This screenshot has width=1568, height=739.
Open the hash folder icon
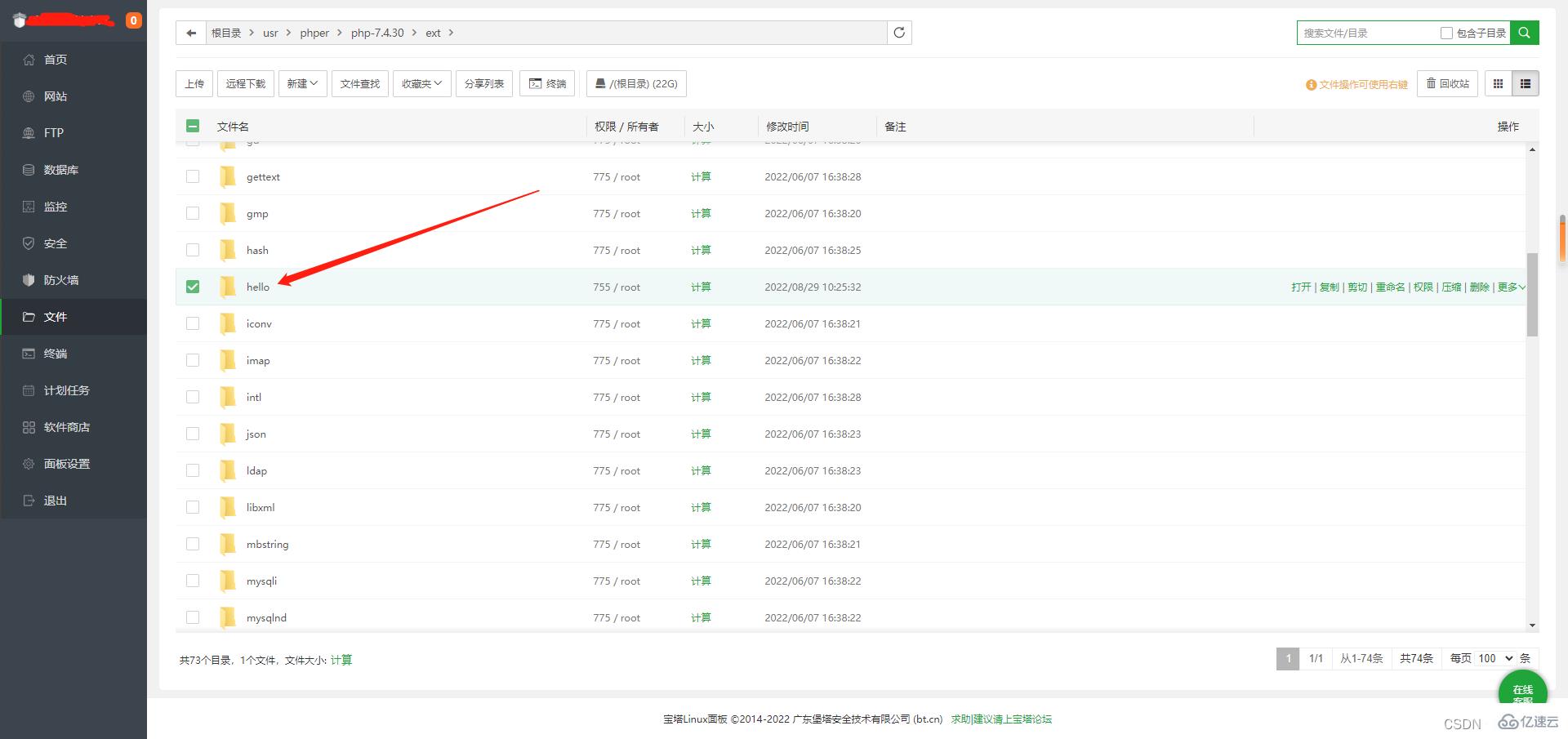(228, 250)
